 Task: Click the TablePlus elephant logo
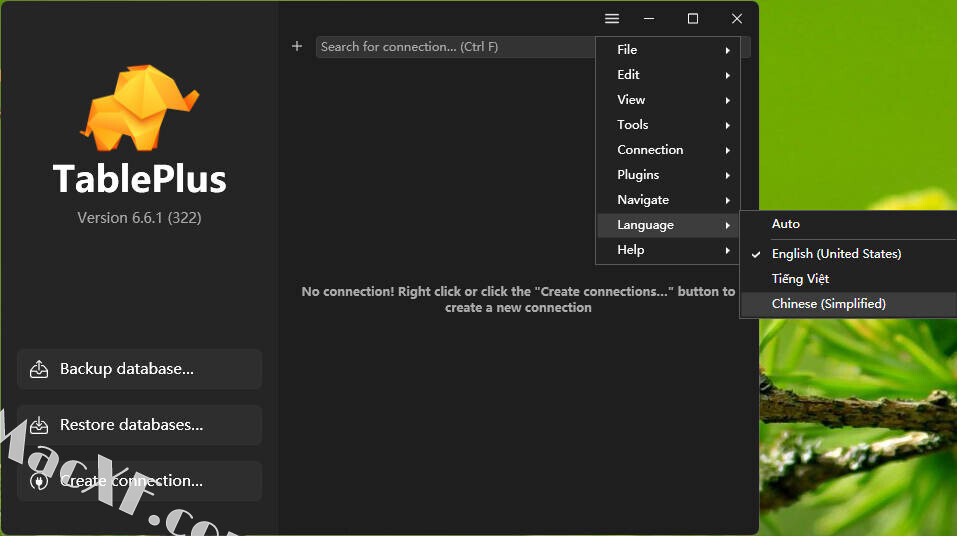(x=140, y=107)
